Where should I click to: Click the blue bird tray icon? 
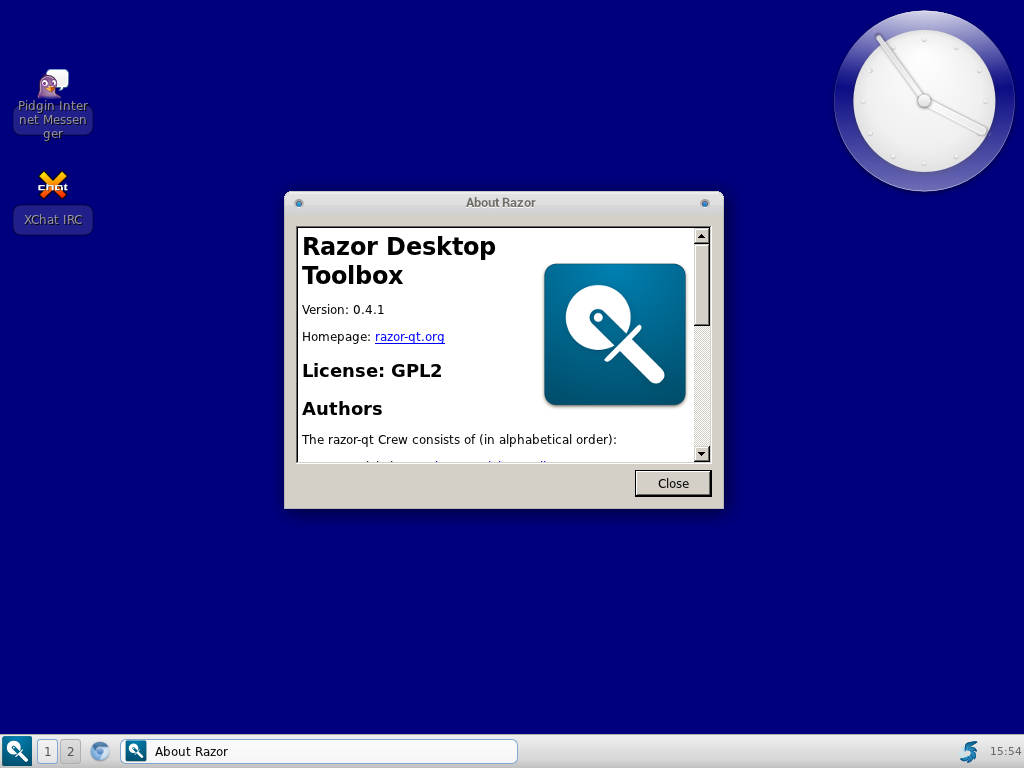pyautogui.click(x=969, y=752)
